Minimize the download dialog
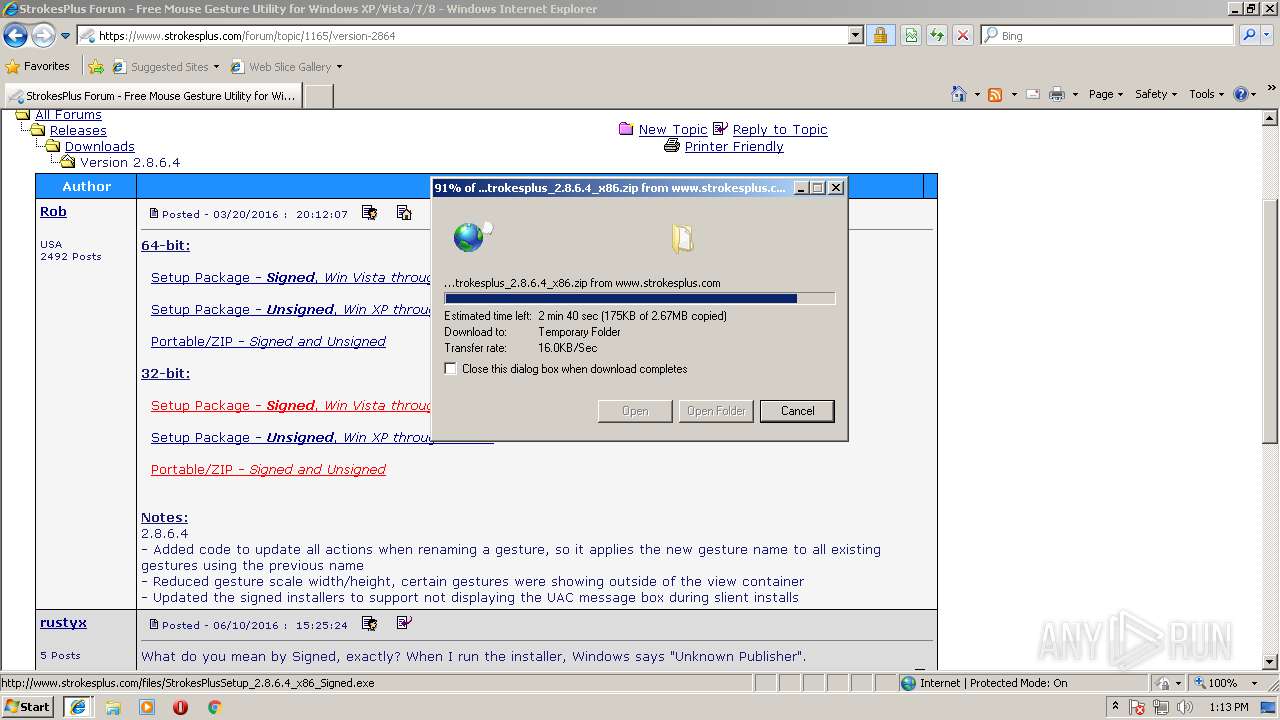 click(801, 188)
